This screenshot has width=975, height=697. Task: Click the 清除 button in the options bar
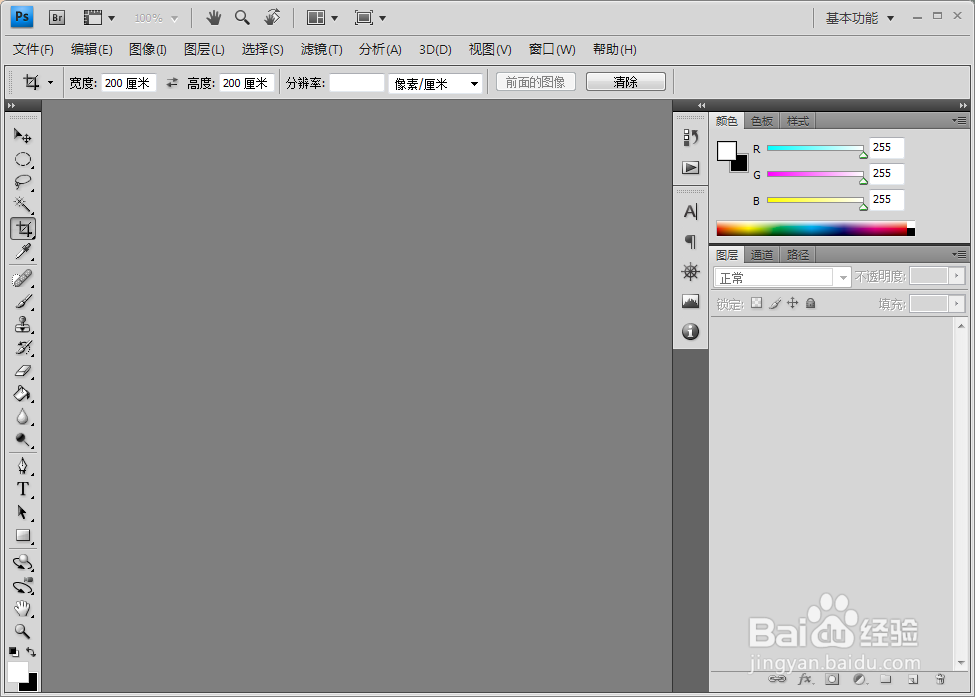point(625,82)
